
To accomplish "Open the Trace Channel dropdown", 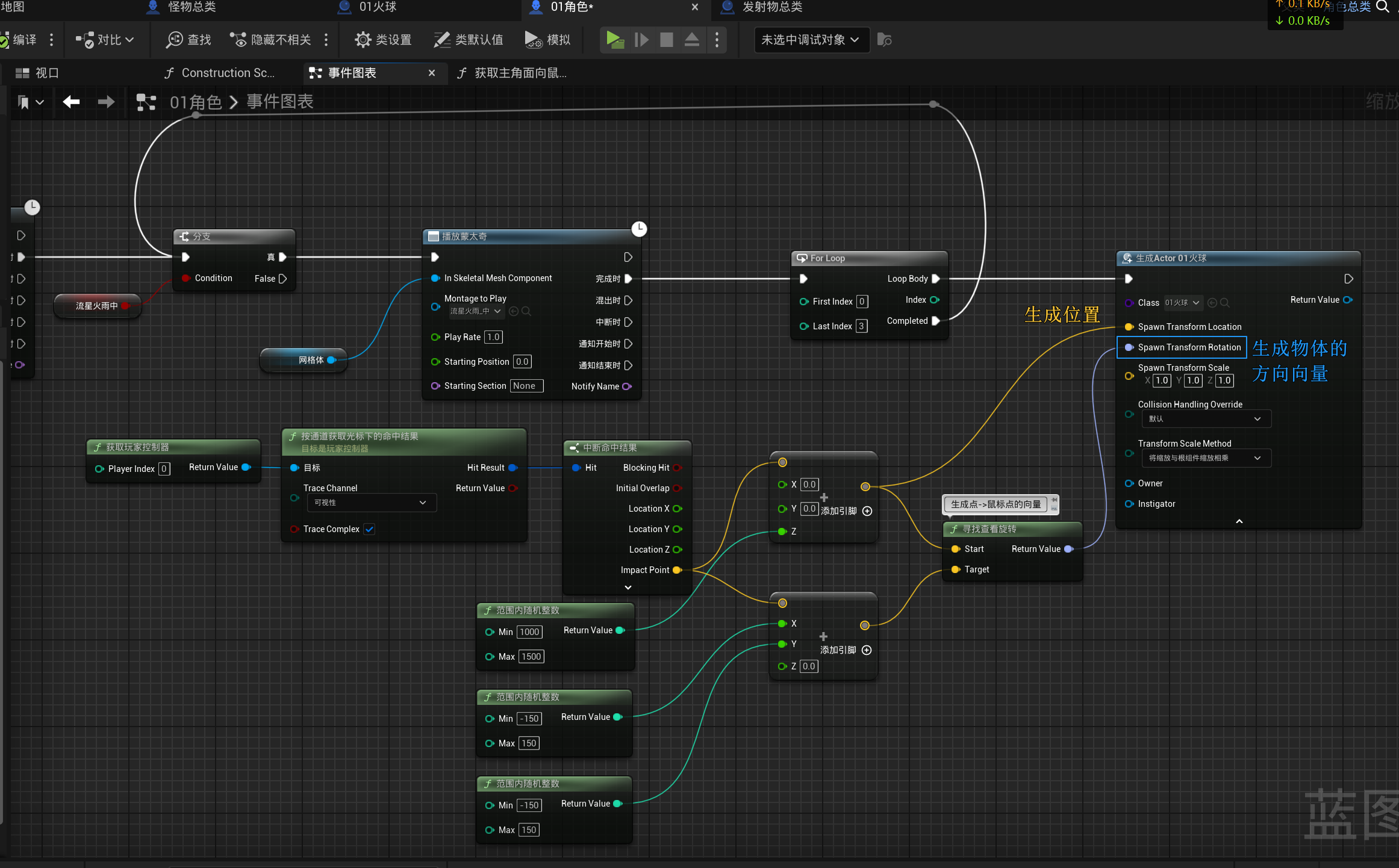I will pyautogui.click(x=371, y=503).
